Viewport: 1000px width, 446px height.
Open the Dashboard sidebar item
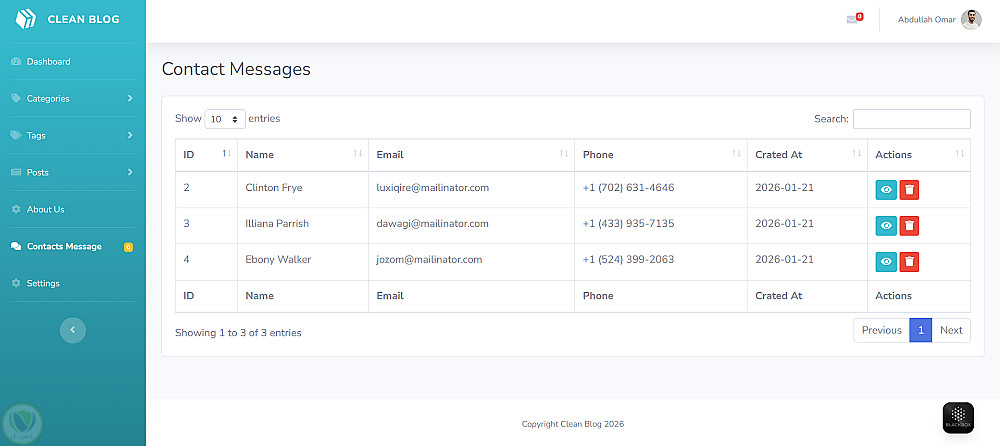(48, 62)
